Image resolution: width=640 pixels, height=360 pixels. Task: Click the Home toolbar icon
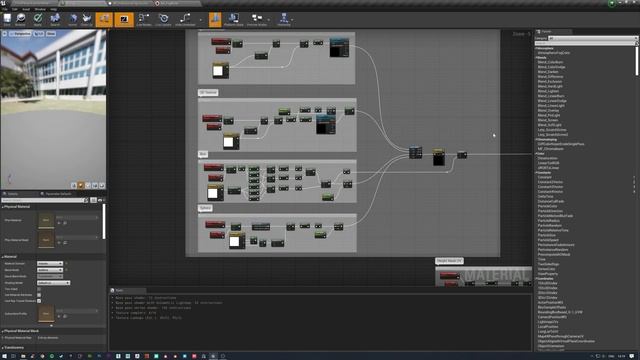(x=73, y=19)
